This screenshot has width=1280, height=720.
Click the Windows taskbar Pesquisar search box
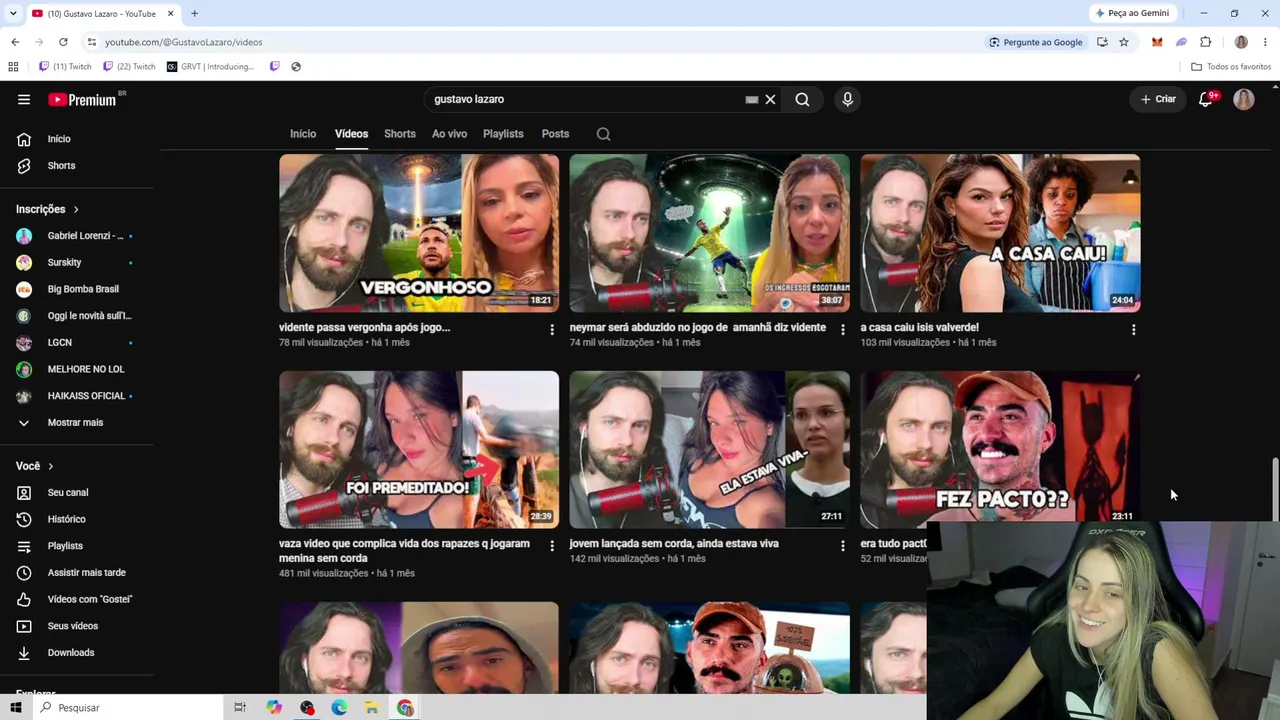tap(128, 707)
